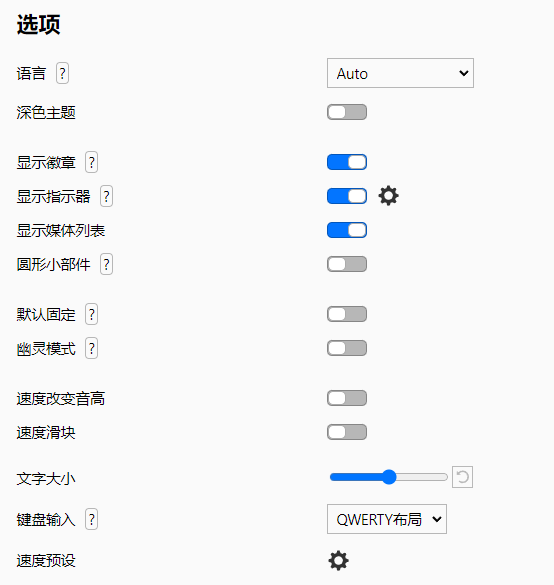The height and width of the screenshot is (585, 554).
Task: Open the 语言 Auto dropdown
Action: pyautogui.click(x=400, y=73)
